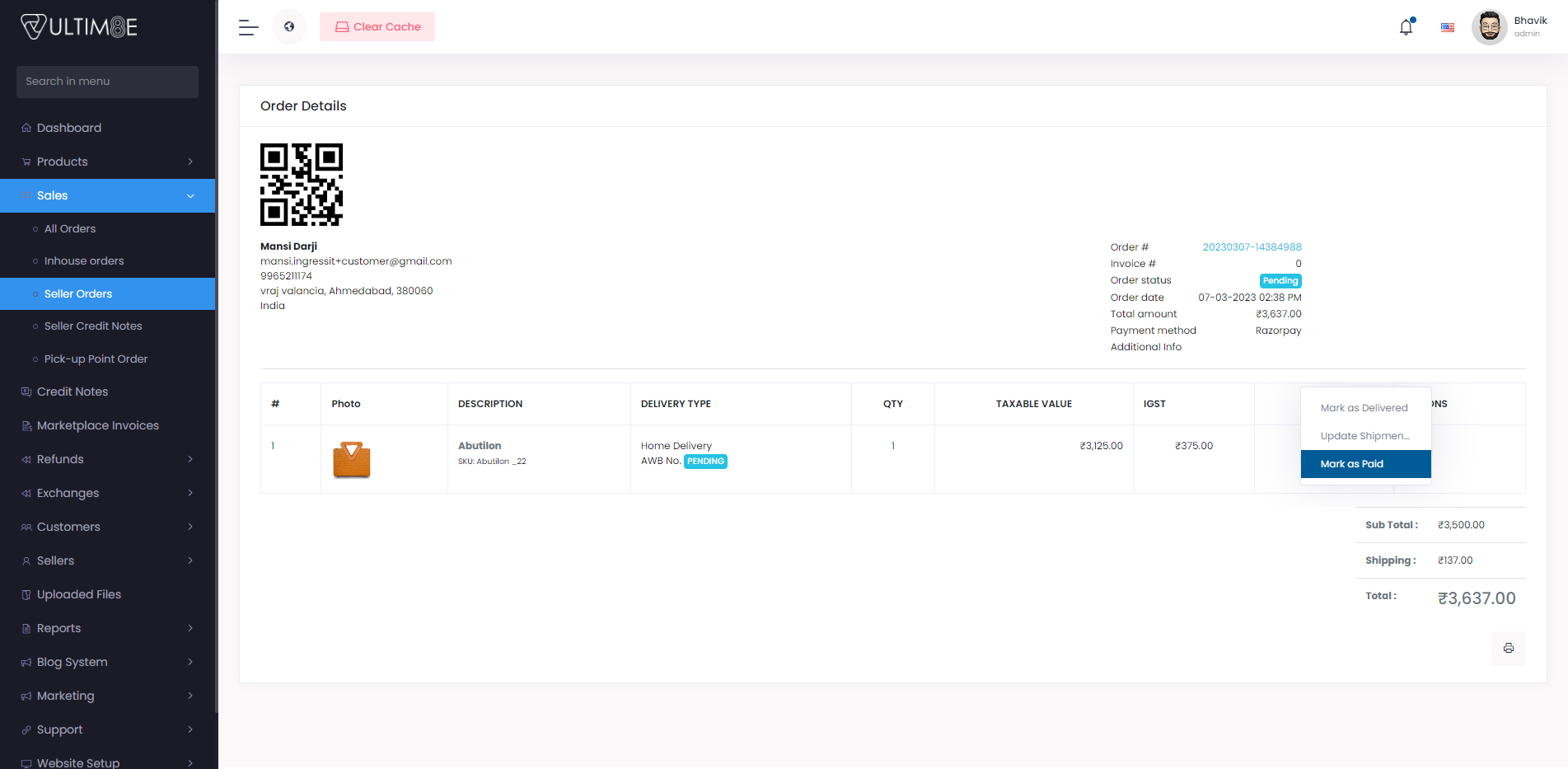
Task: Click the globe icon in top bar
Action: point(289,27)
